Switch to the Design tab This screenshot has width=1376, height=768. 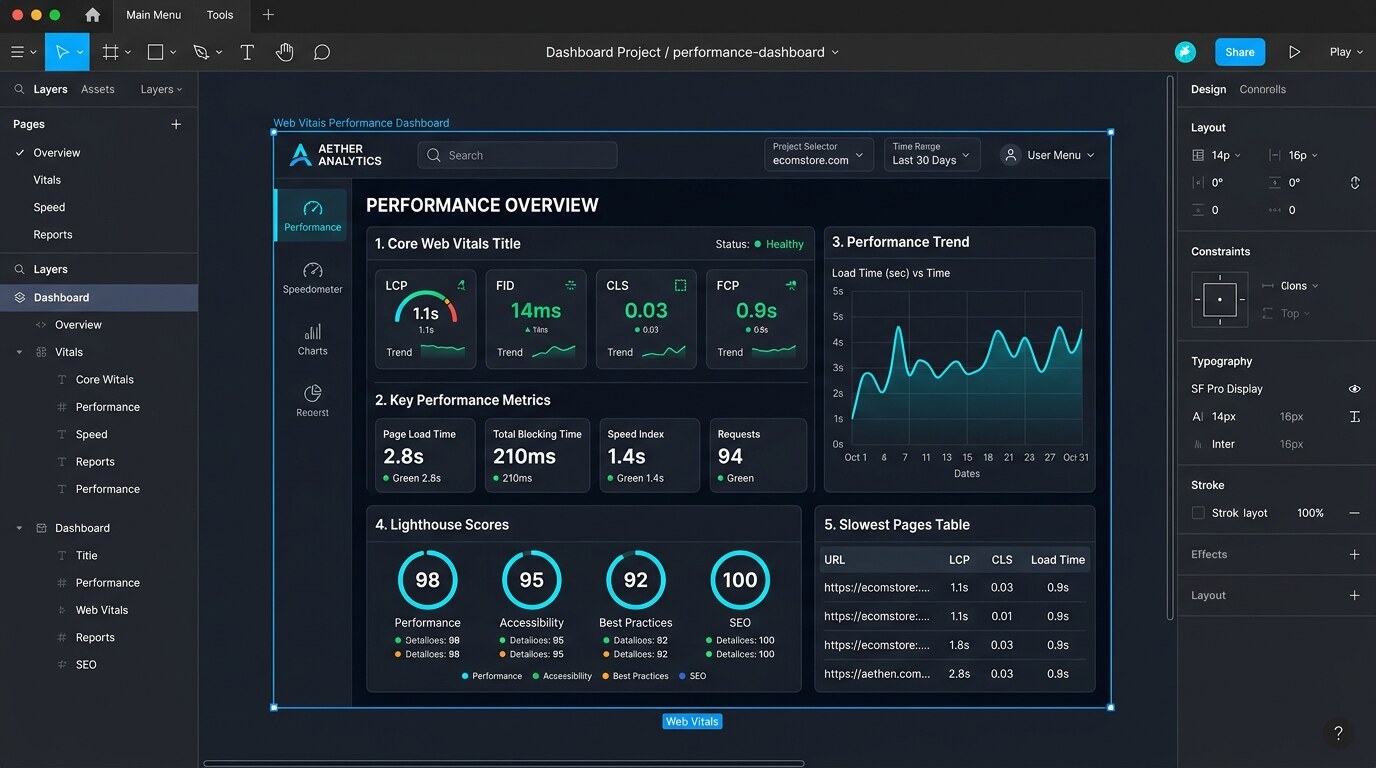click(1208, 89)
